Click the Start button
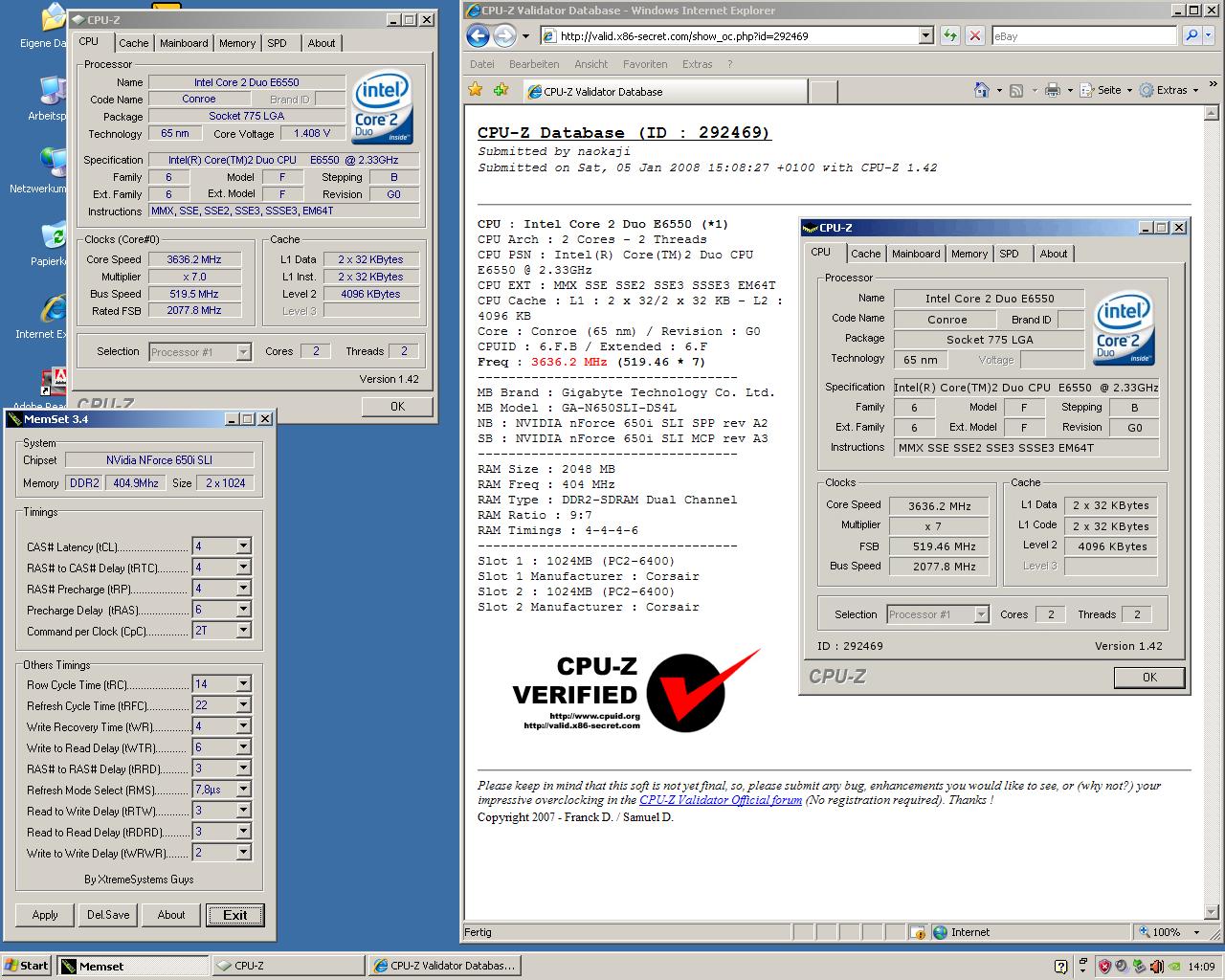 [27, 966]
